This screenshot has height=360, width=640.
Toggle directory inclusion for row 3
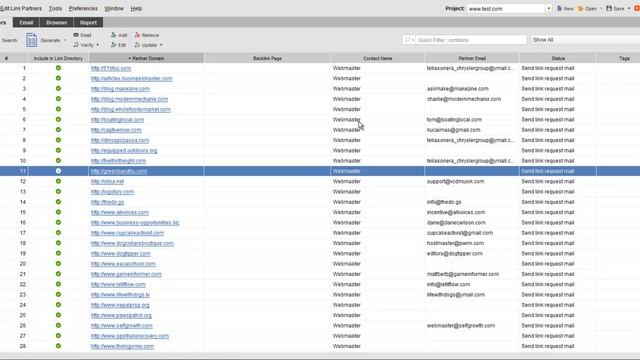[x=58, y=89]
